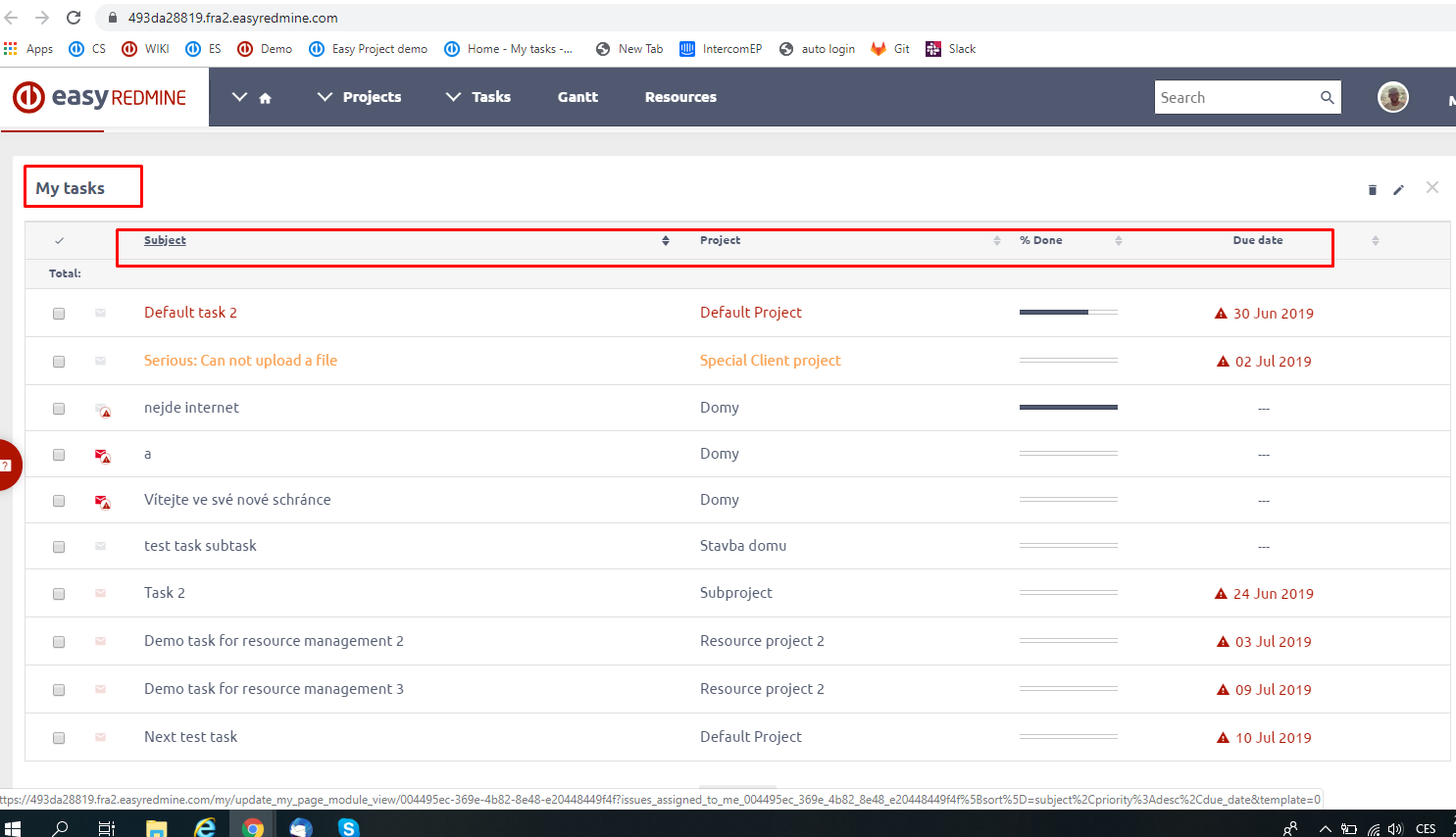Image resolution: width=1456 pixels, height=837 pixels.
Task: Click the home icon in navigation bar
Action: (265, 98)
